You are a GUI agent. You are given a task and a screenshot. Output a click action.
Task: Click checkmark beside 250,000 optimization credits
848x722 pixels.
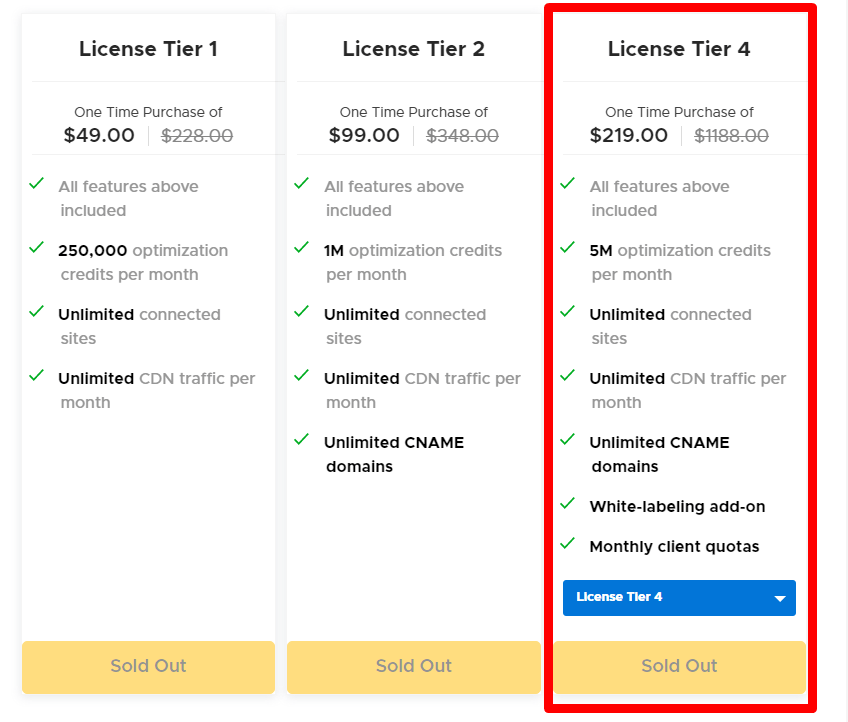click(x=37, y=247)
